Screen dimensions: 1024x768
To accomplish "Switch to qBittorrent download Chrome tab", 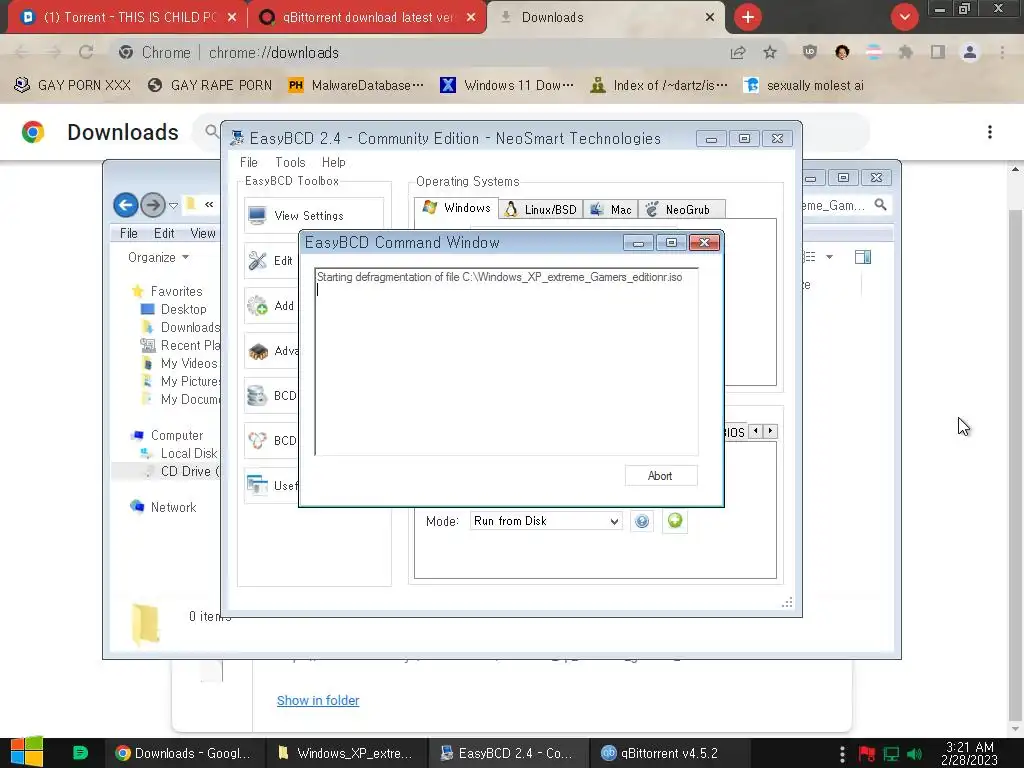I will [368, 18].
